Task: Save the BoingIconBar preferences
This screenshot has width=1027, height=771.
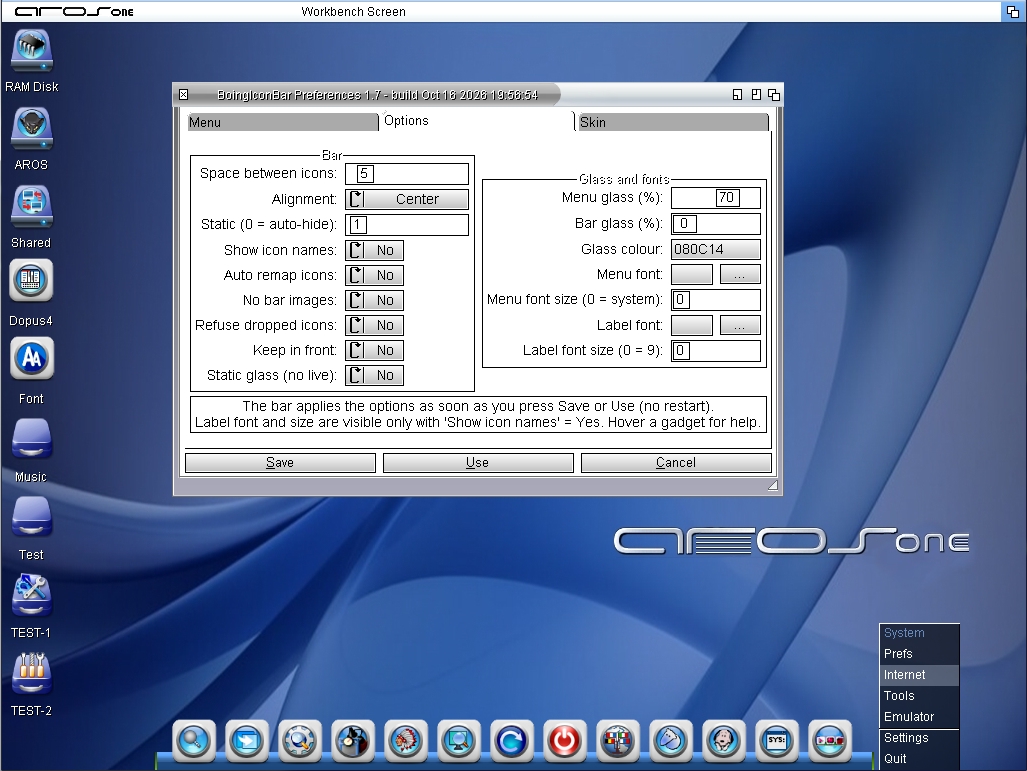Action: (280, 462)
